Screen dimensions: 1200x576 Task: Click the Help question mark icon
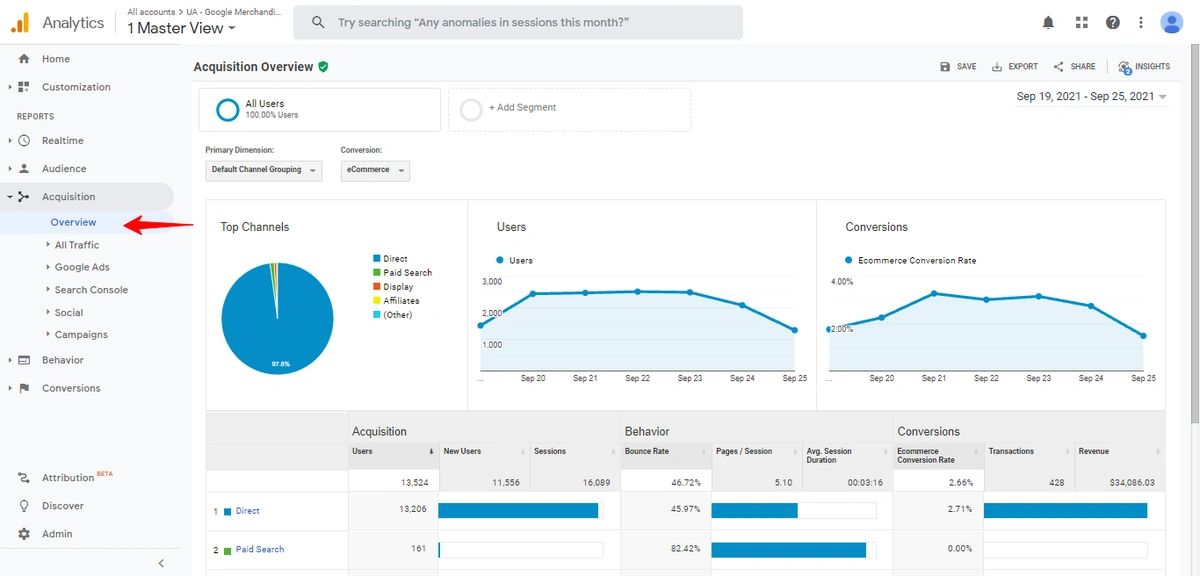1112,21
